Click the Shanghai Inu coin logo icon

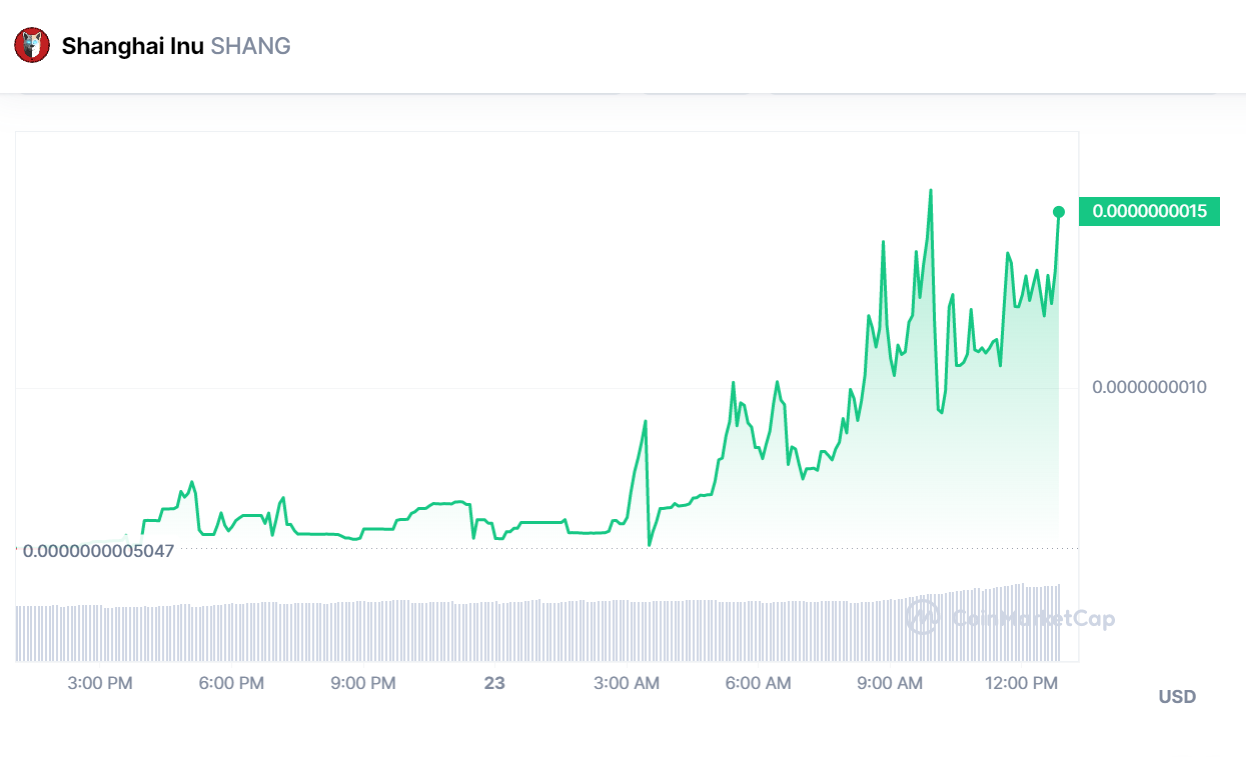point(31,45)
